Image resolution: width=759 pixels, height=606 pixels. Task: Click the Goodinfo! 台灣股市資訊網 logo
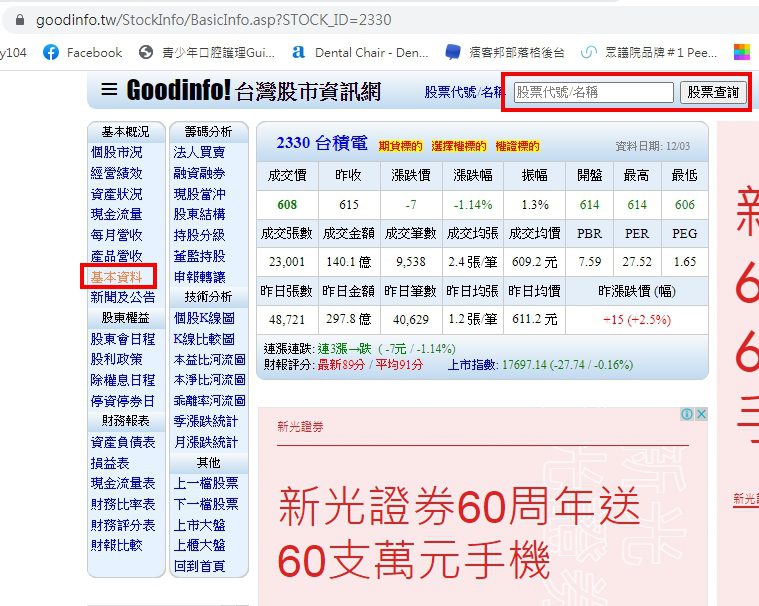pos(254,91)
